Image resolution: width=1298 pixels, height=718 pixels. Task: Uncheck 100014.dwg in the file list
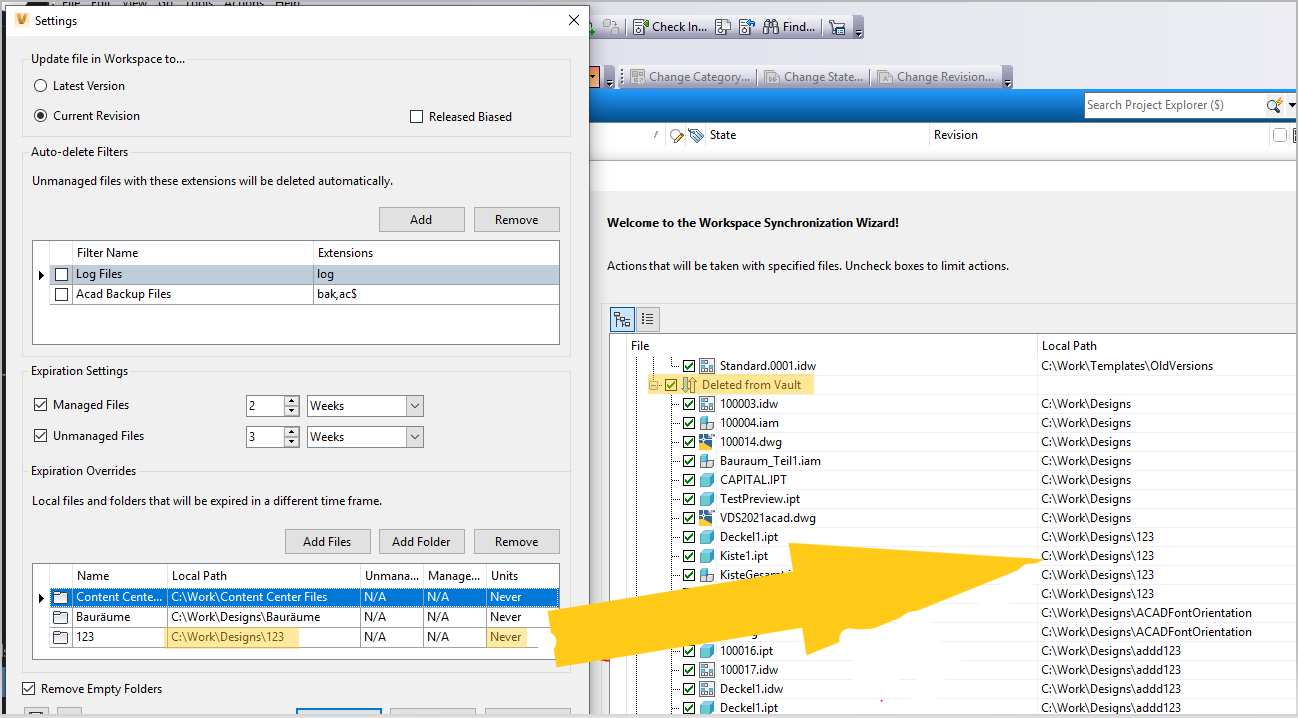(x=688, y=441)
